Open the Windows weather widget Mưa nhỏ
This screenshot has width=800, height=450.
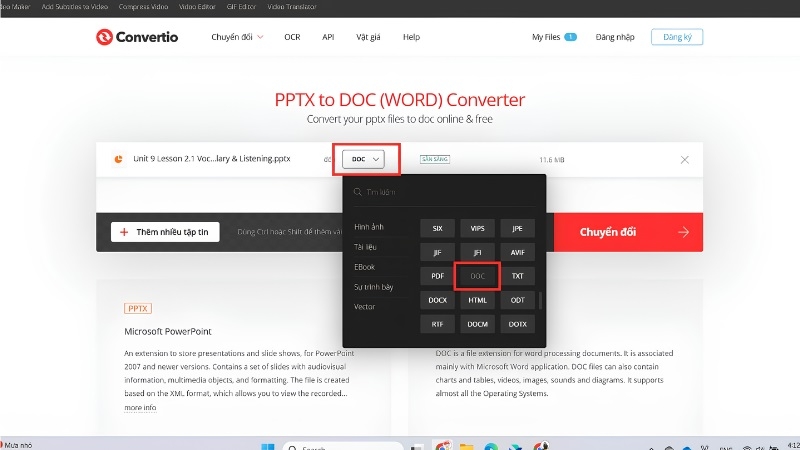pyautogui.click(x=16, y=445)
